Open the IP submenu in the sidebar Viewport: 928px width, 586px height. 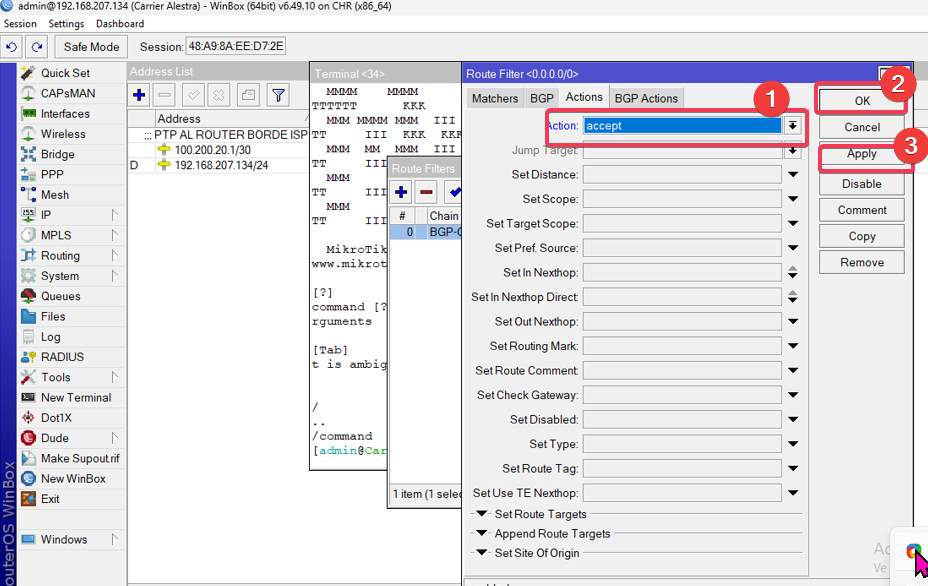[x=72, y=215]
